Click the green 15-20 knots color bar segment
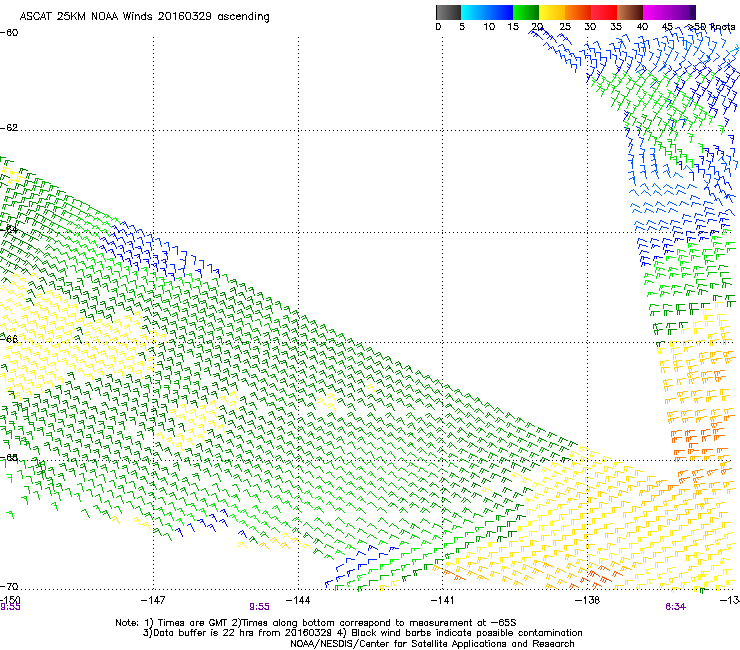Image resolution: width=740 pixels, height=650 pixels. pos(526,12)
